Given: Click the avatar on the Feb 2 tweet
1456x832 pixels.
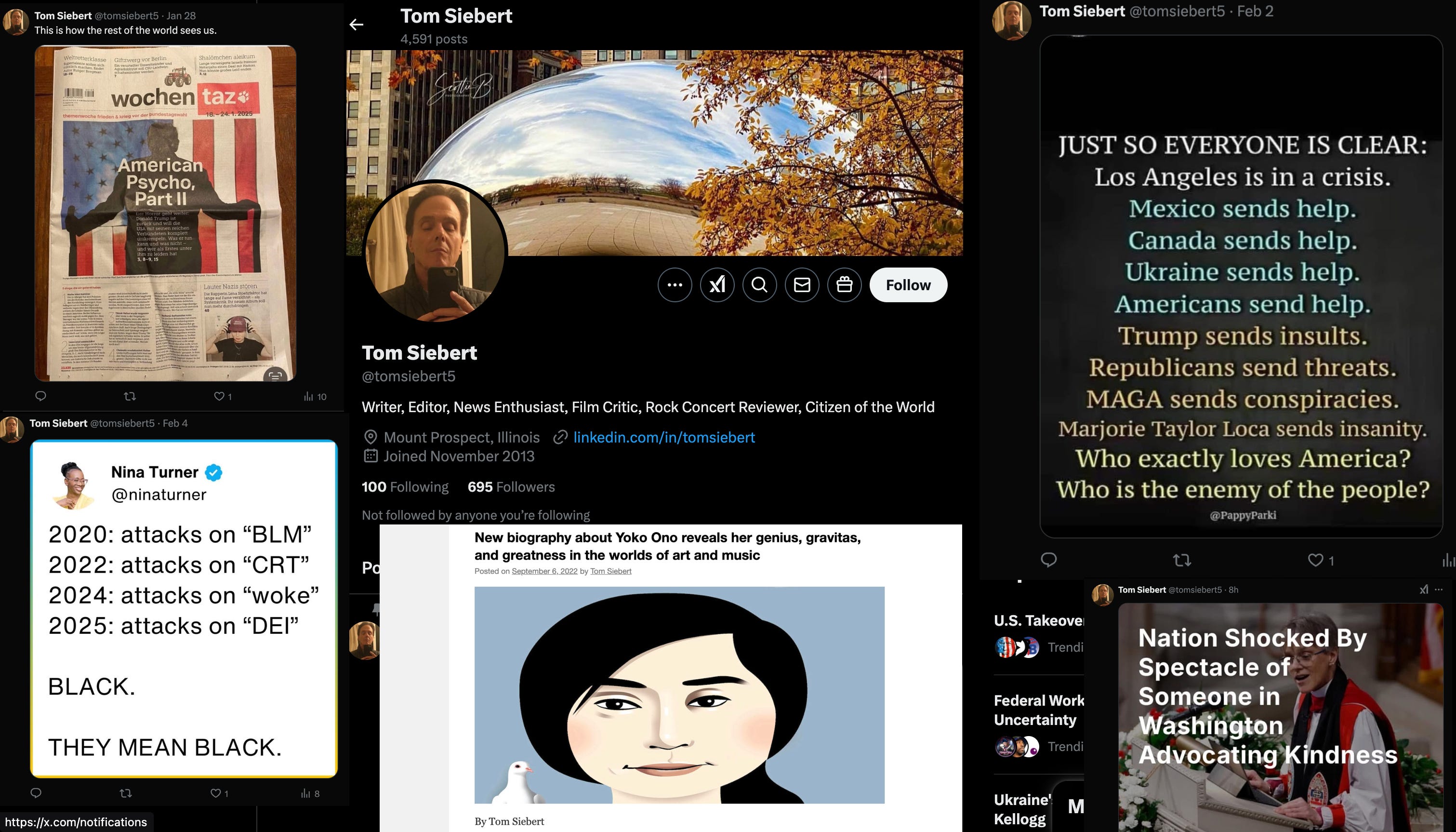Looking at the screenshot, I should click(x=1012, y=21).
